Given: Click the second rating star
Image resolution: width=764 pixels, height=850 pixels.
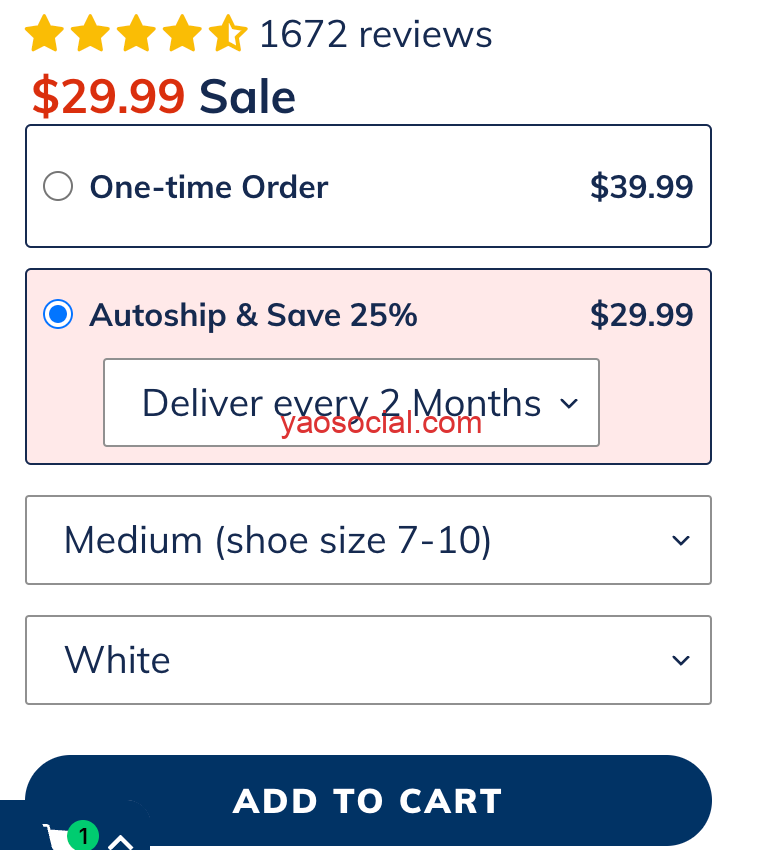Looking at the screenshot, I should click(x=90, y=35).
